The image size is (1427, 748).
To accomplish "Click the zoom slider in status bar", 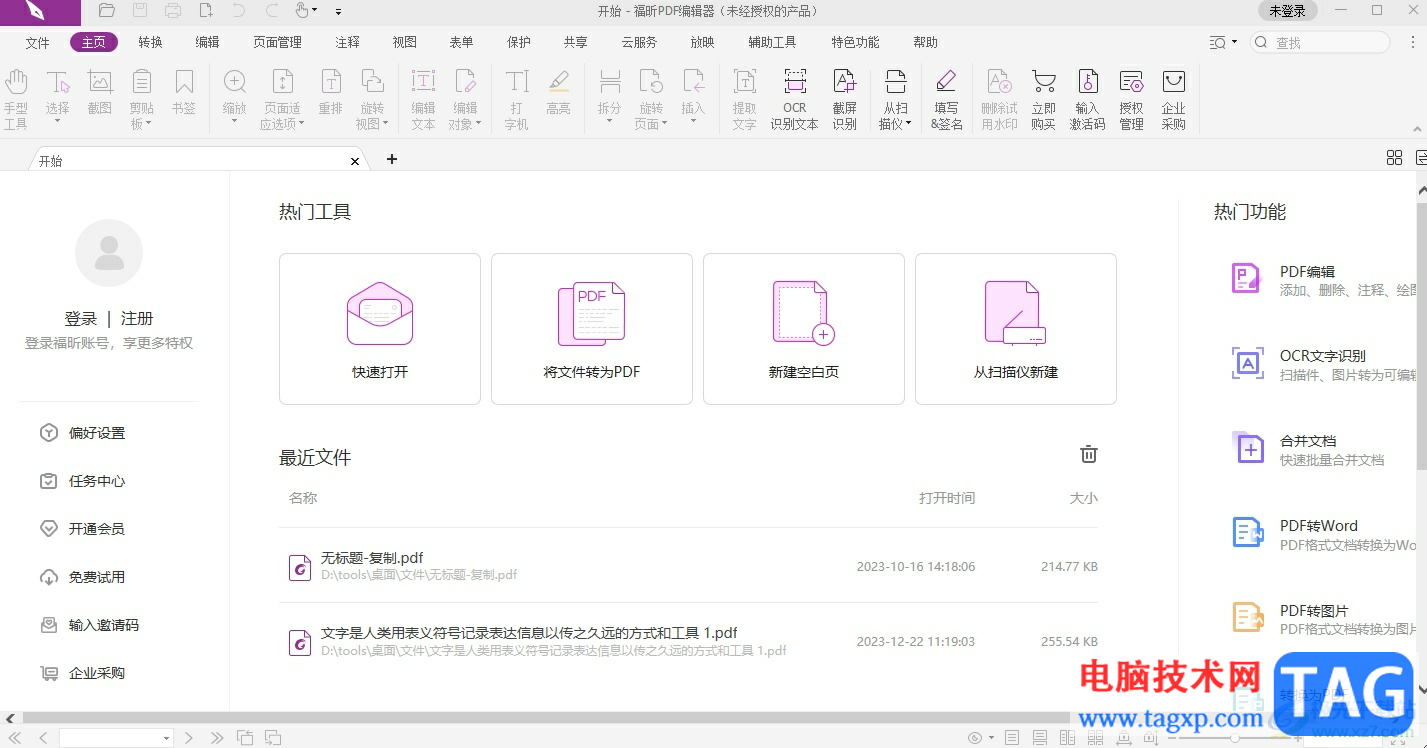I will point(1236,738).
